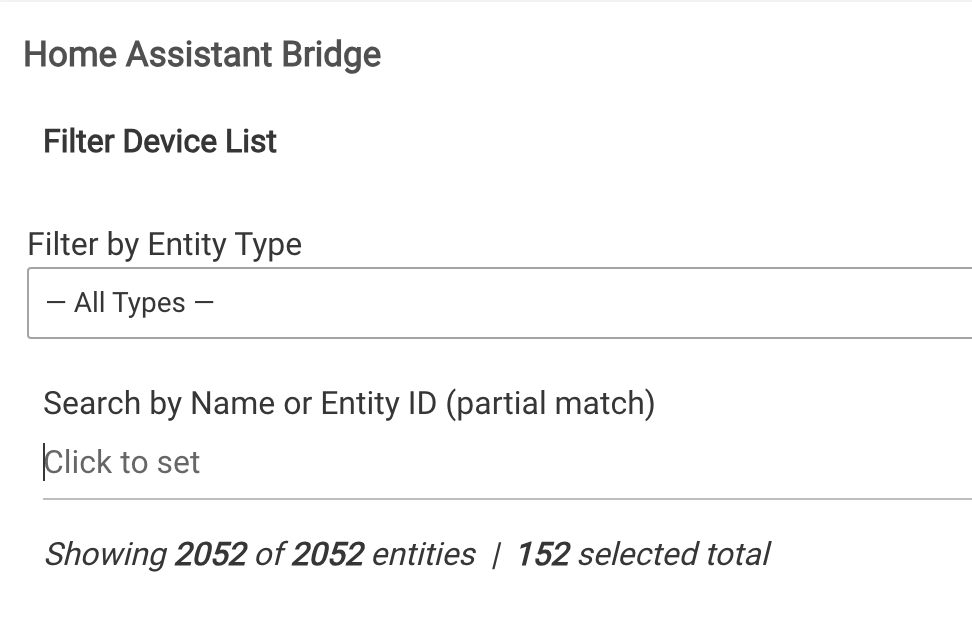Click the "Home Assistant Bridge" page title
This screenshot has width=972, height=617.
(202, 54)
